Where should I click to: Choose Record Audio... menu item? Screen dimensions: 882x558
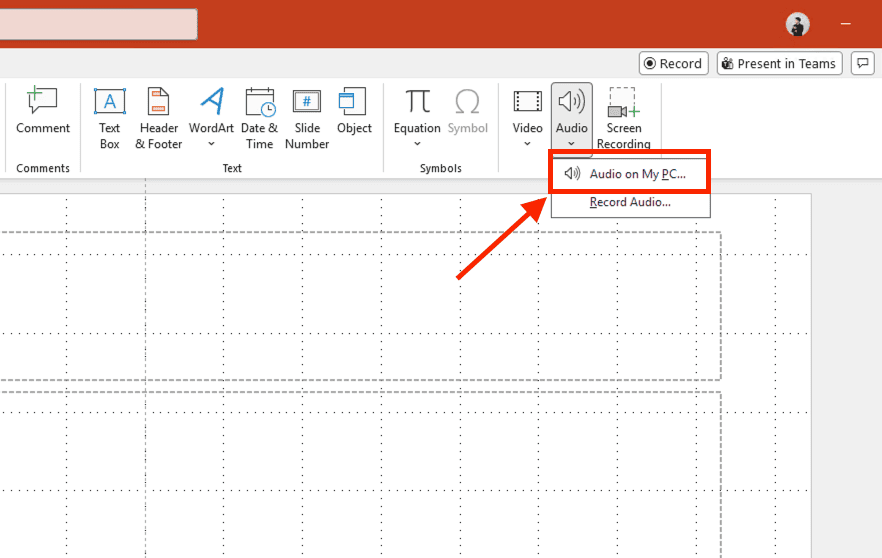(631, 202)
